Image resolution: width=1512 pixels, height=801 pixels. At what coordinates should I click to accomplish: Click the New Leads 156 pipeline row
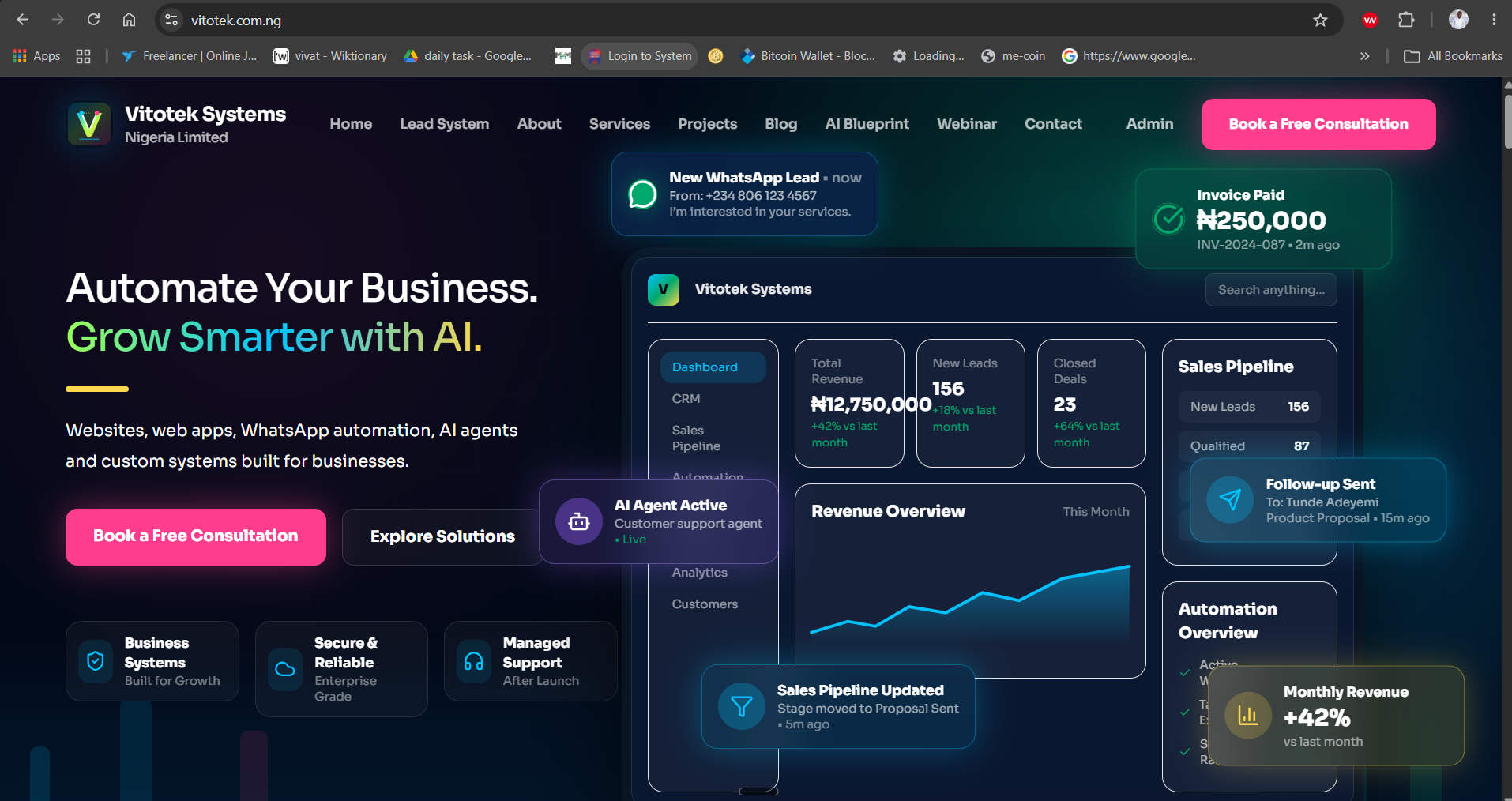(x=1250, y=407)
